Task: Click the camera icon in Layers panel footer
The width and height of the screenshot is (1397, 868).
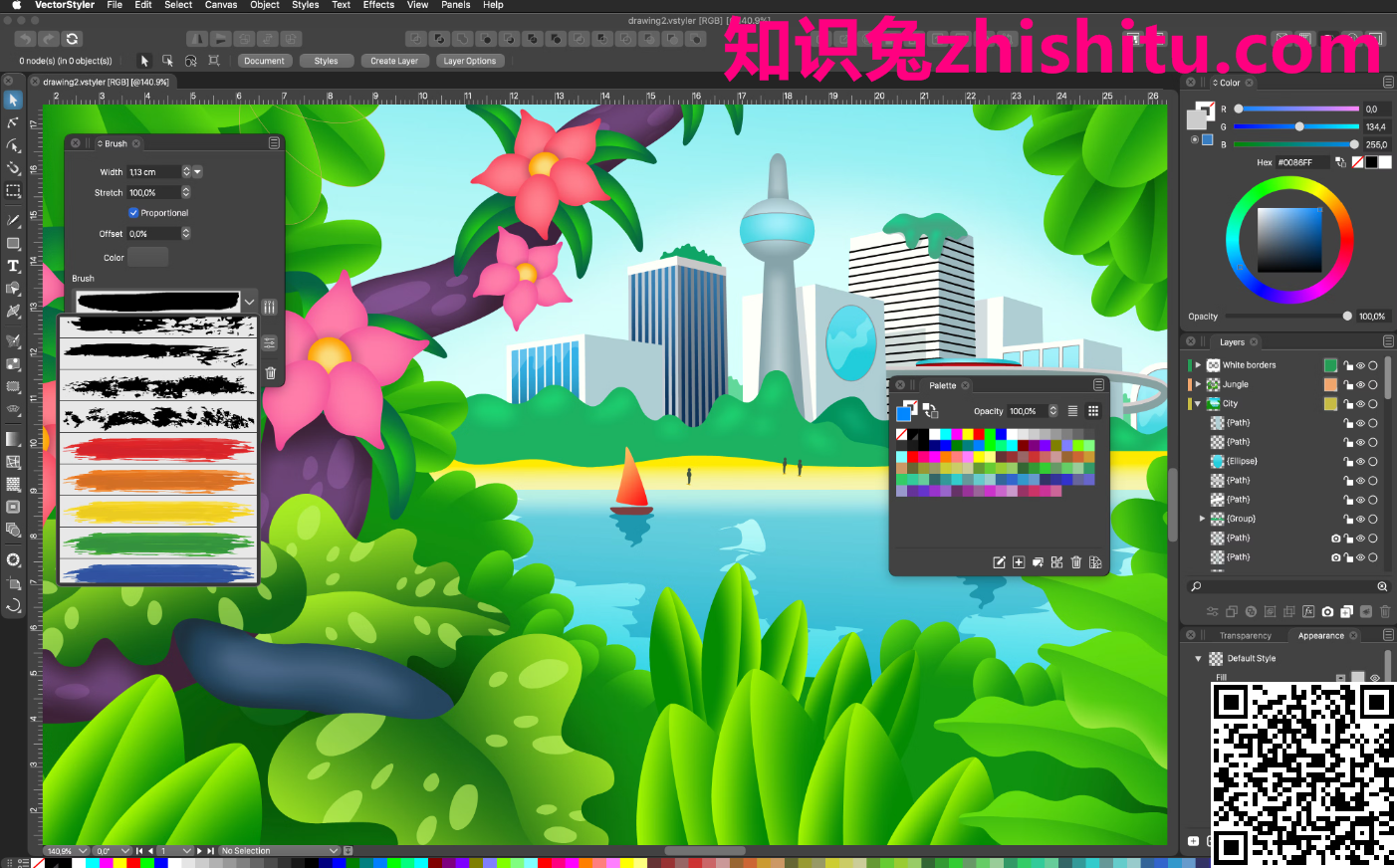Action: [1327, 612]
